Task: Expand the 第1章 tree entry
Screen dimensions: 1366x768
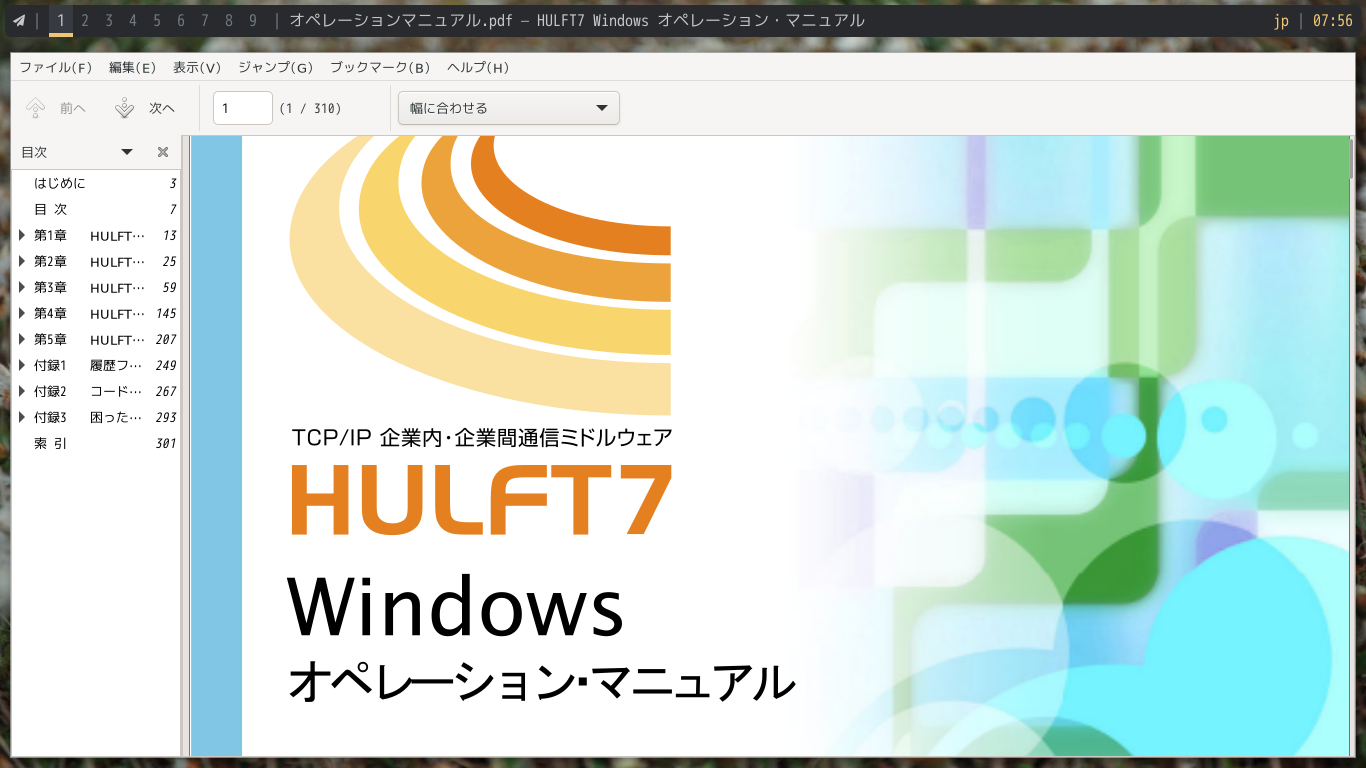Action: pos(23,235)
